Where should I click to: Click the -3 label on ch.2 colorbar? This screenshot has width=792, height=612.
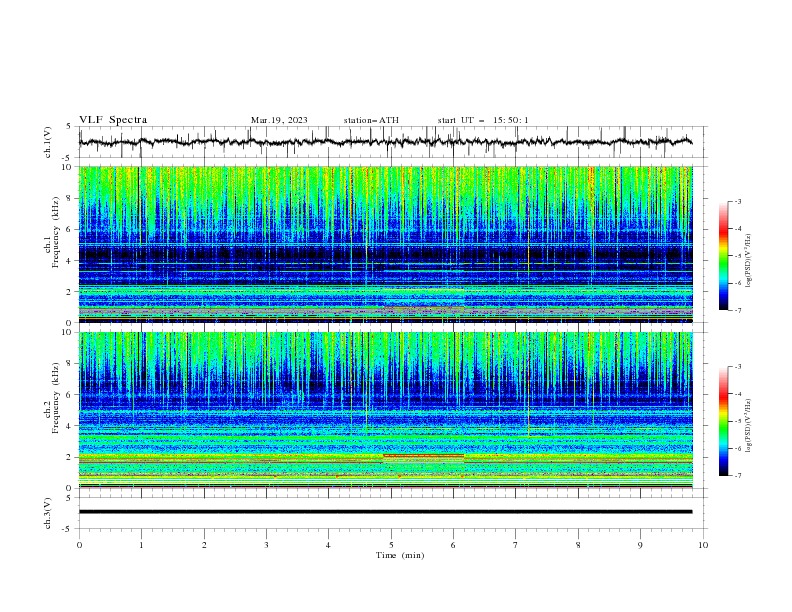pyautogui.click(x=737, y=367)
